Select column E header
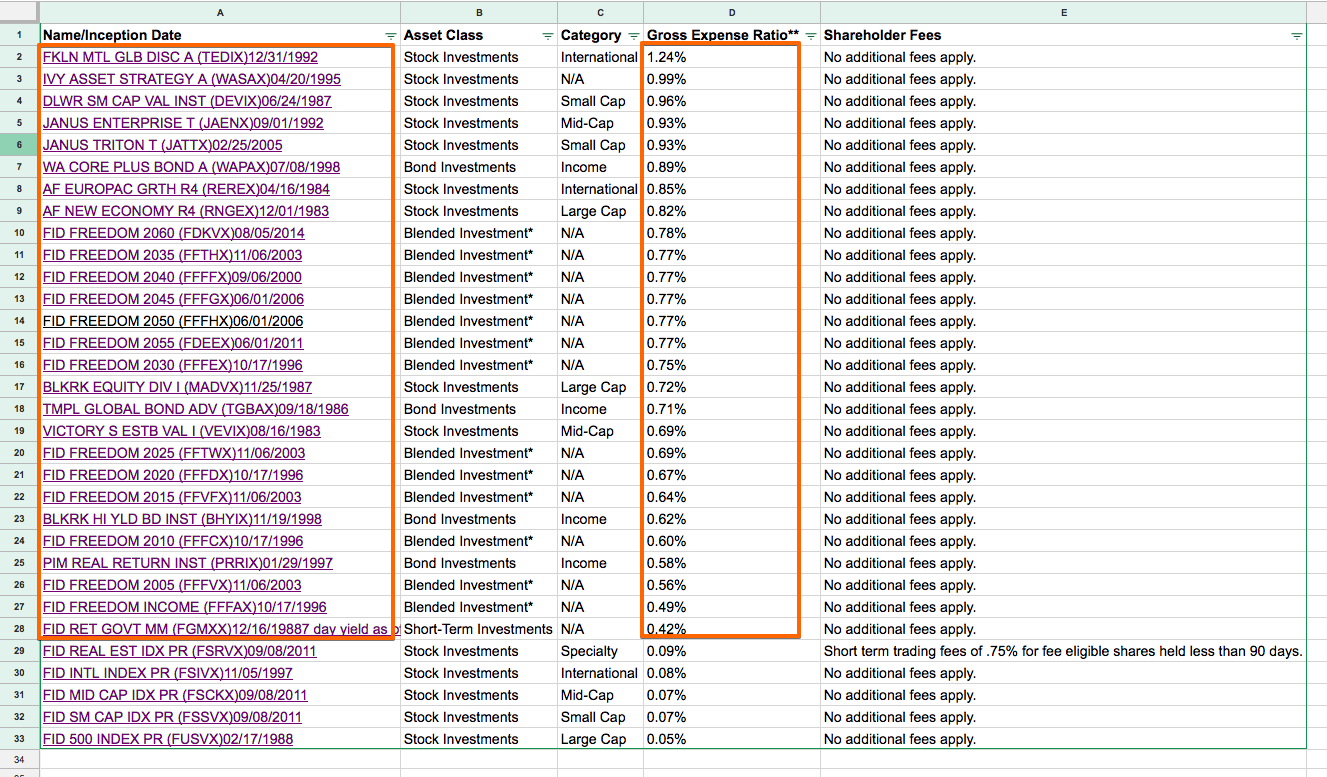Screen dimensions: 1327x777 (x=1064, y=12)
